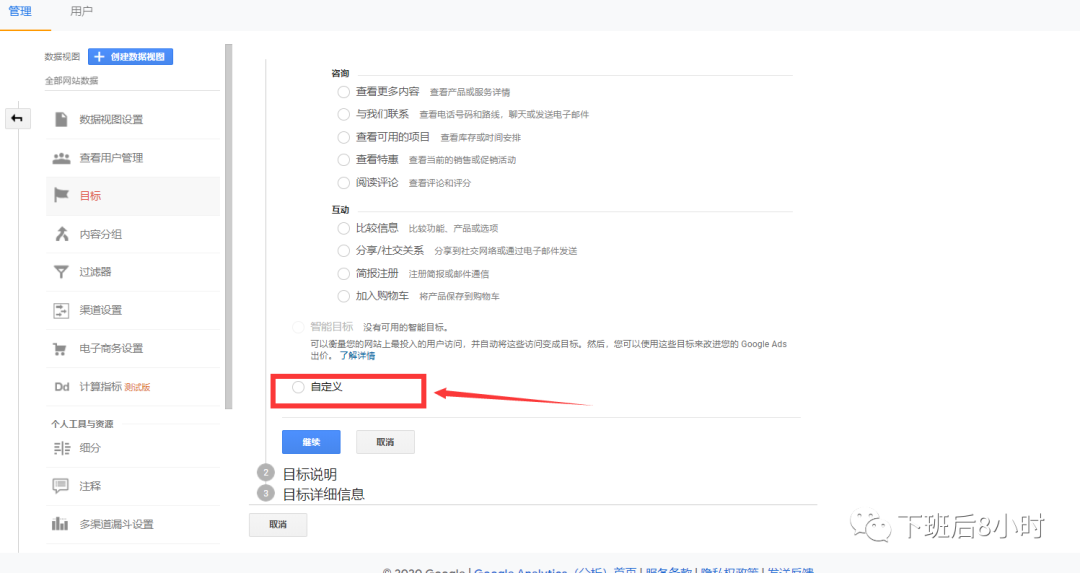Select the 阅读评论 radio button

click(x=344, y=183)
